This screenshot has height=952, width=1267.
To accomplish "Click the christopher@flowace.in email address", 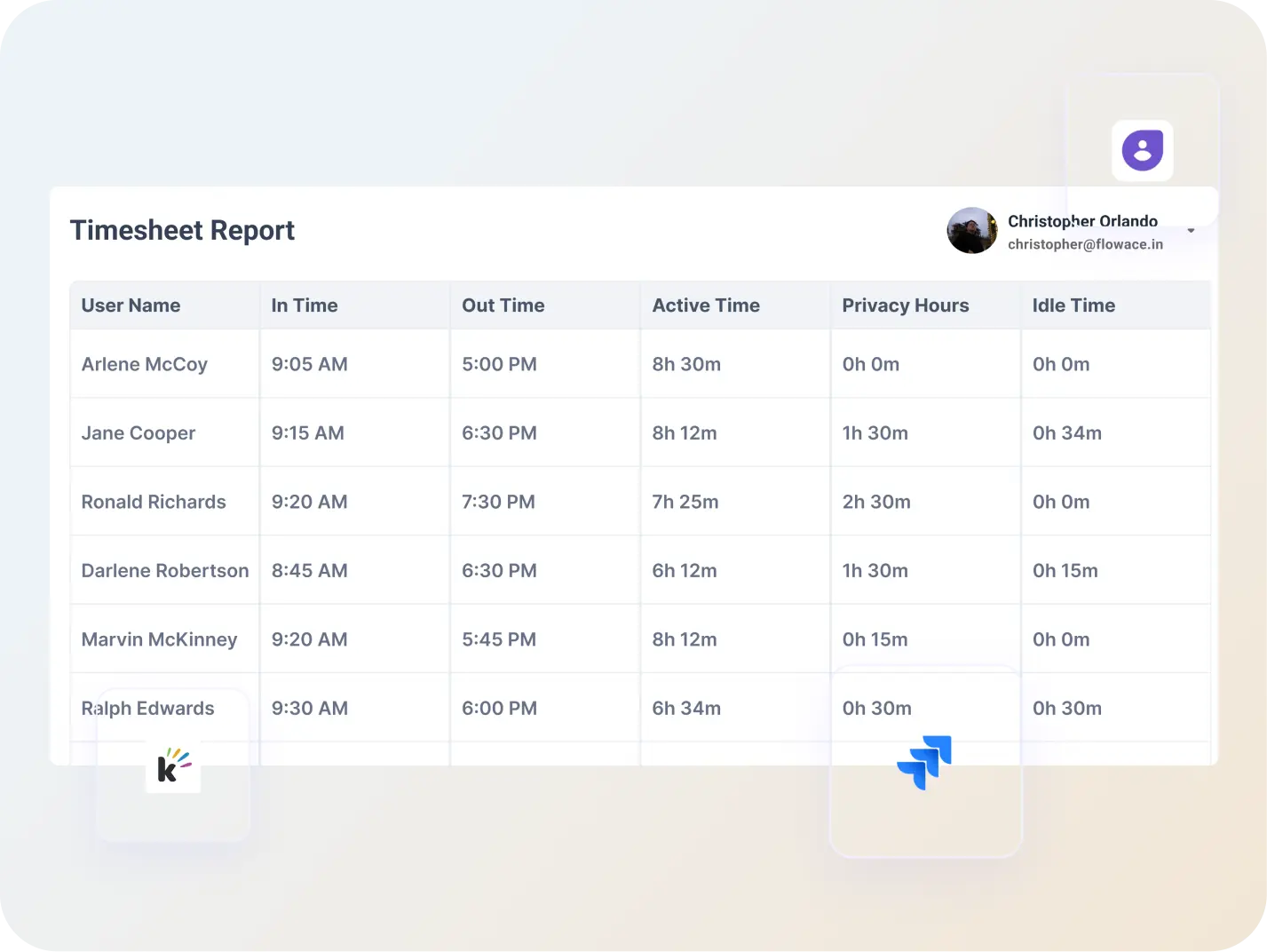I will 1085,244.
